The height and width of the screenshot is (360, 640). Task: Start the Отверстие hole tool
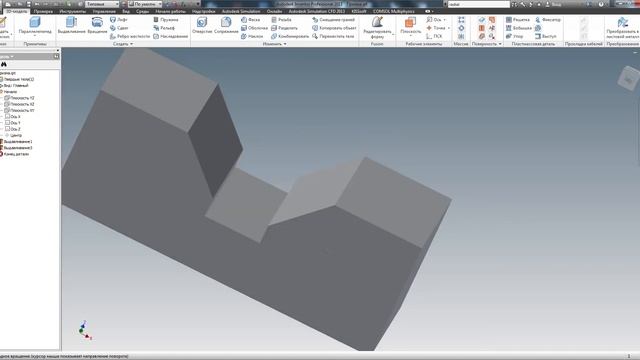202,25
